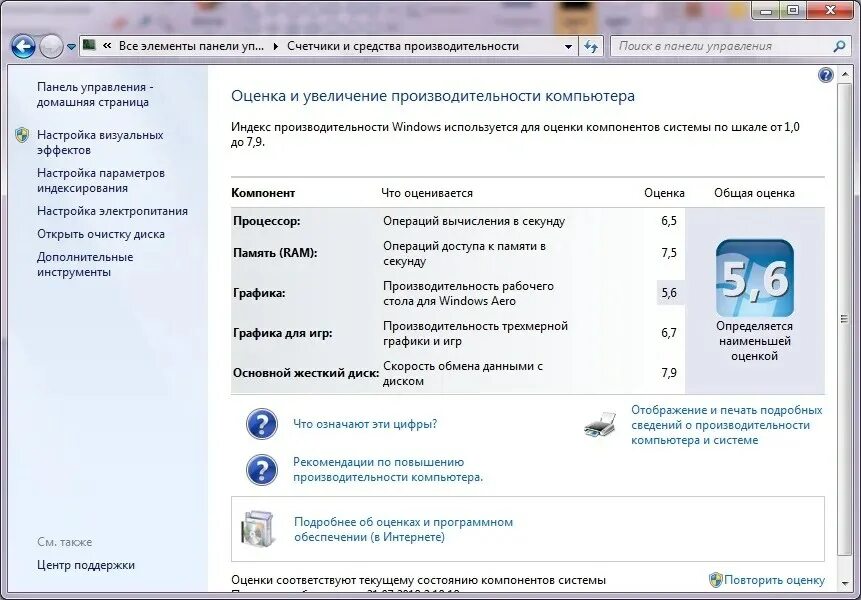Screen dimensions: 861x600
Task: Click the 'Что оценивается' column header
Action: tap(427, 193)
